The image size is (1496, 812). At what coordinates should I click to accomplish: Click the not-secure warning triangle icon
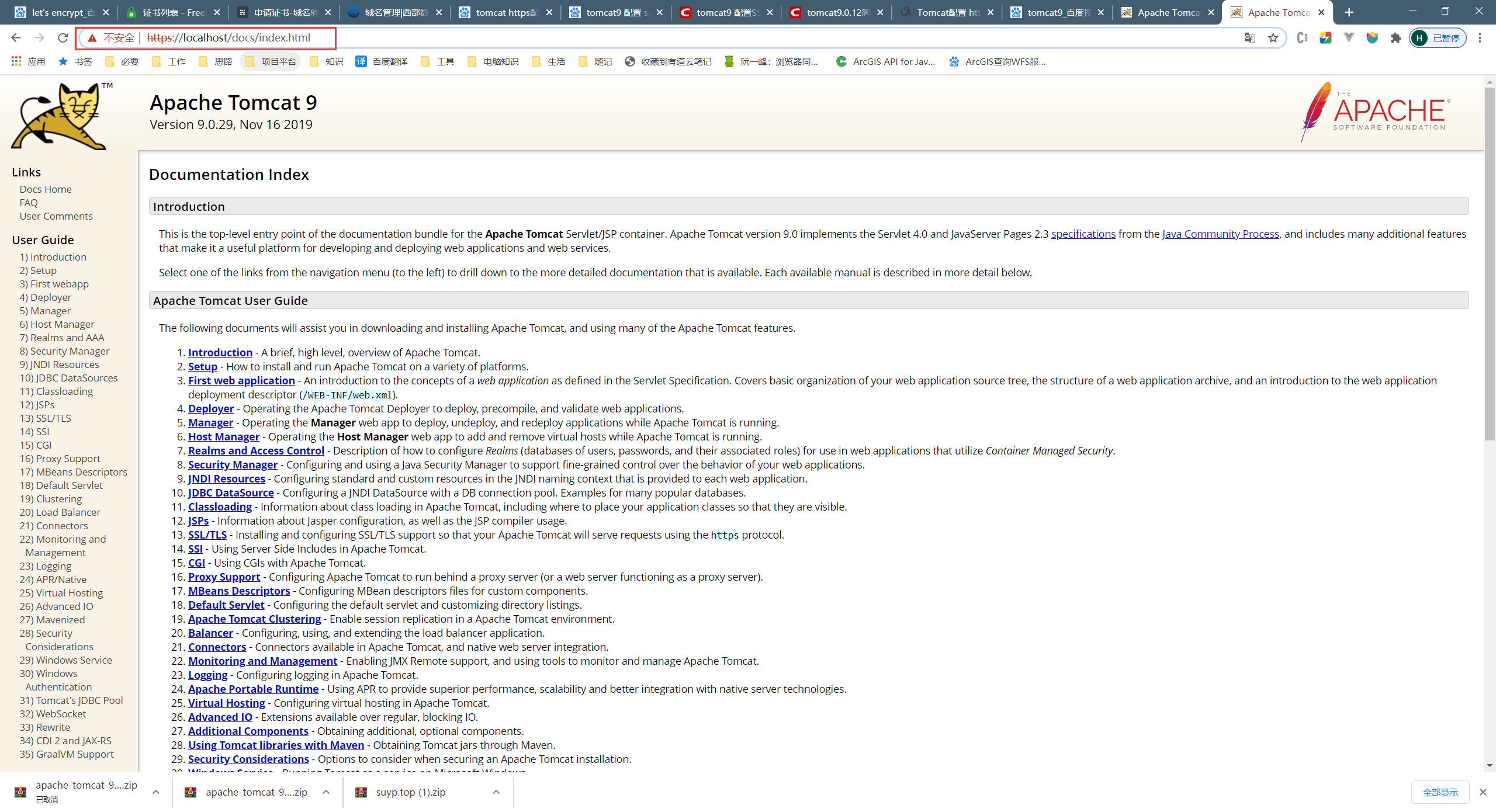tap(92, 38)
